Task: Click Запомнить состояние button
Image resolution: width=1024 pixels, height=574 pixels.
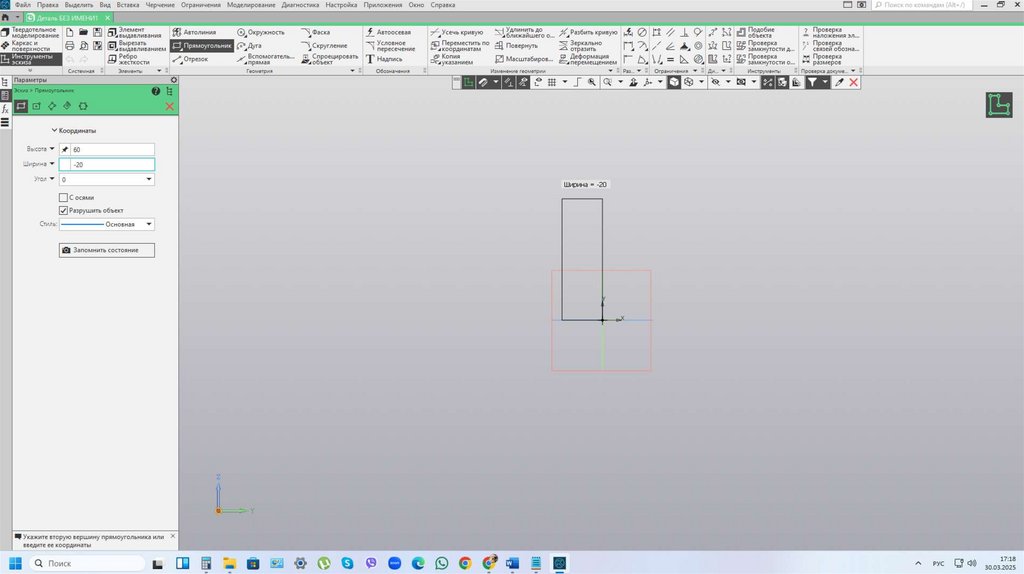Action: [x=106, y=250]
